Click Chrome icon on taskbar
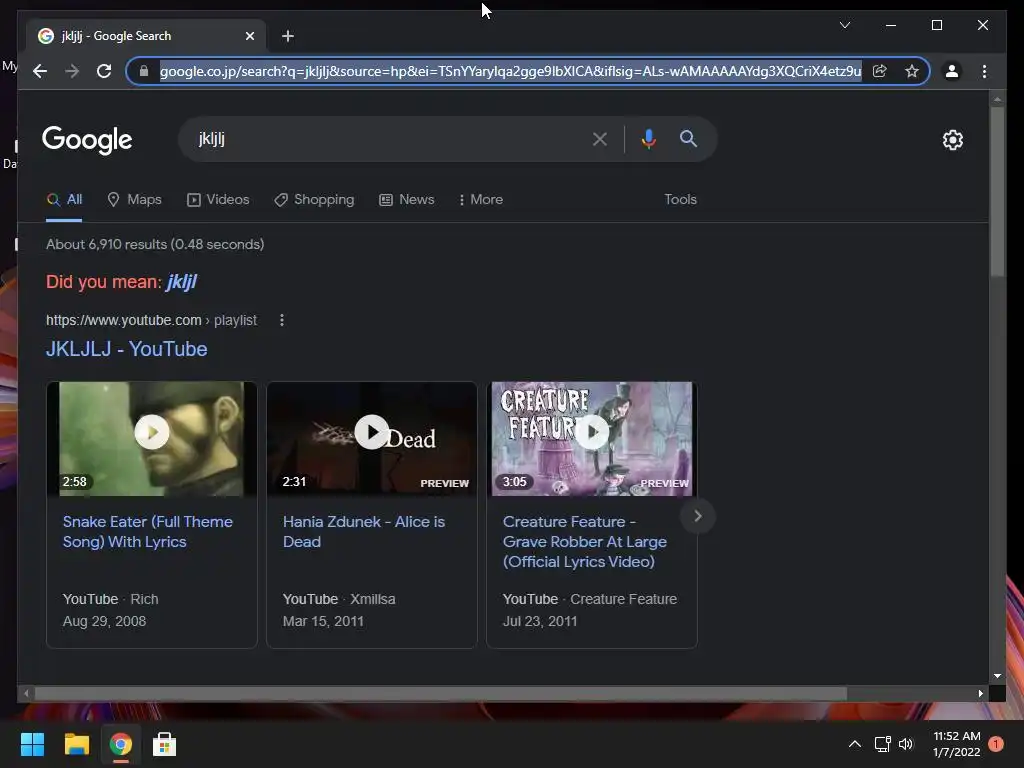The height and width of the screenshot is (768, 1024). click(x=121, y=744)
